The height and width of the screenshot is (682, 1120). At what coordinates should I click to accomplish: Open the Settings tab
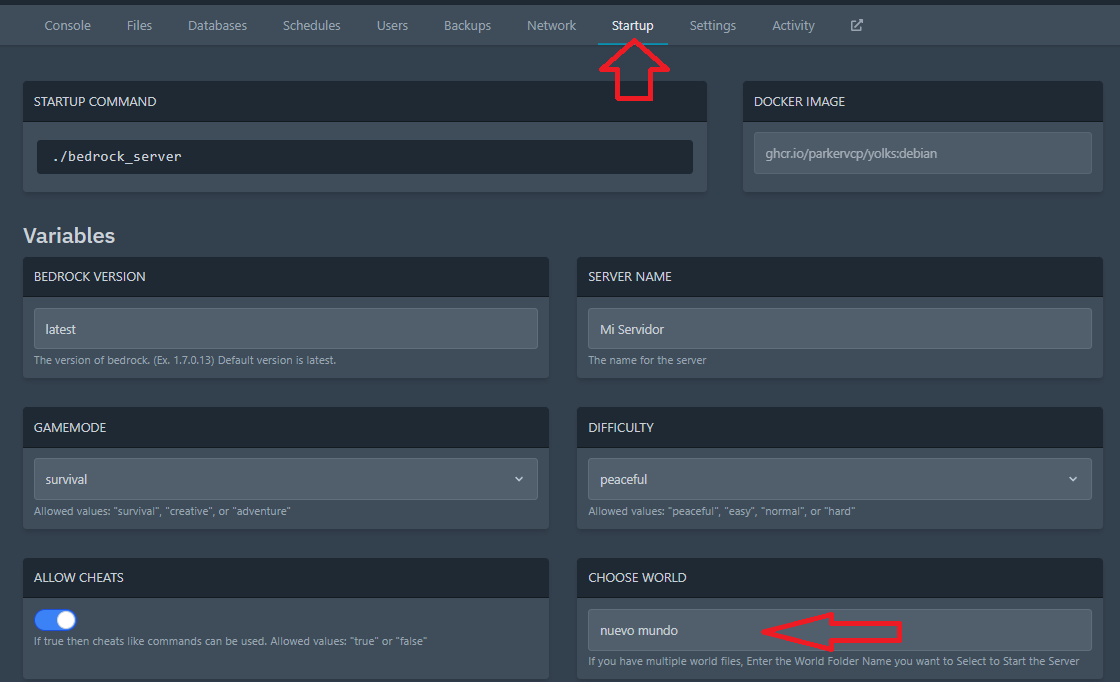pyautogui.click(x=712, y=25)
